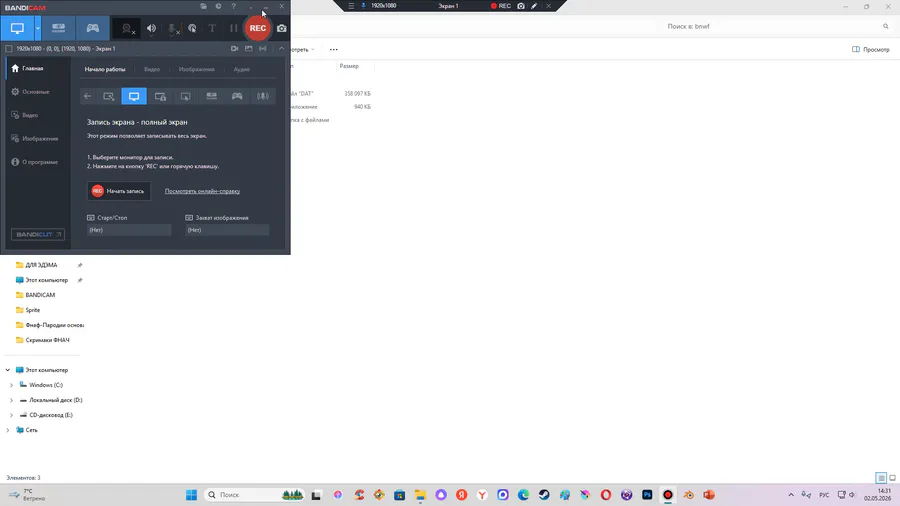Click the Старт/Стоп hotkey field

(x=129, y=230)
